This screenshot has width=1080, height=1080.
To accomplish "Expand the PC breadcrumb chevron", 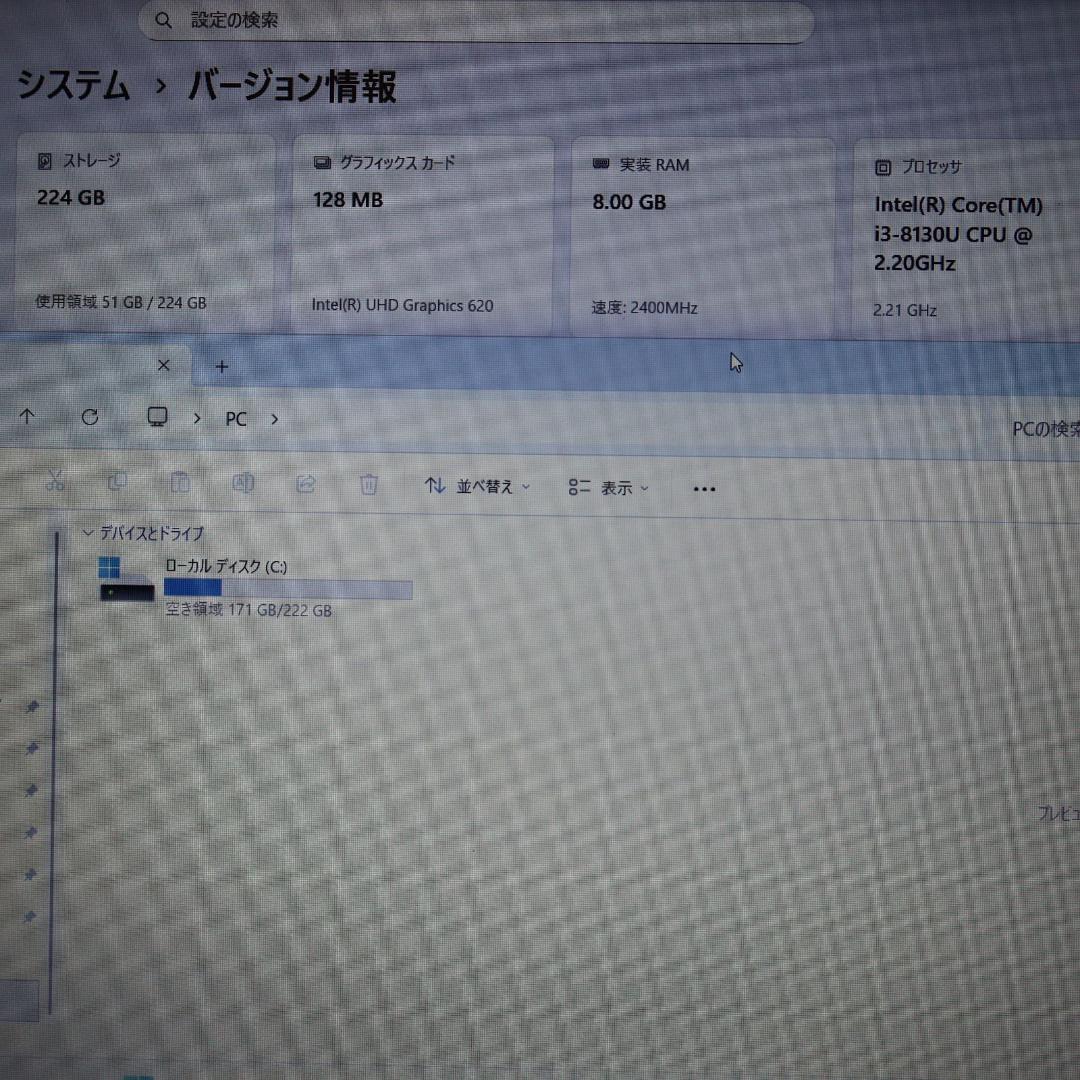I will point(274,420).
